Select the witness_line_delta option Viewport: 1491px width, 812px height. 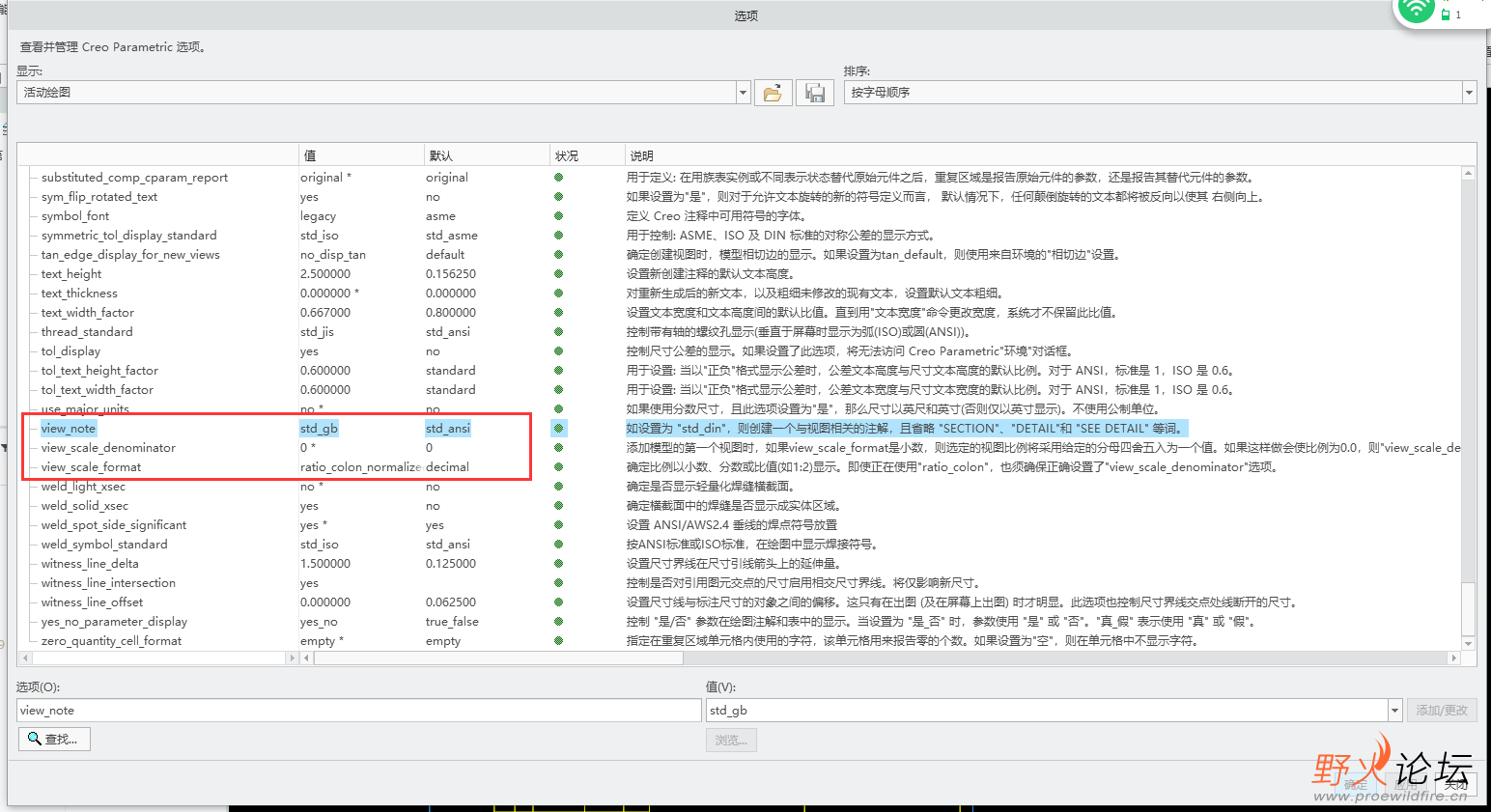tap(90, 563)
